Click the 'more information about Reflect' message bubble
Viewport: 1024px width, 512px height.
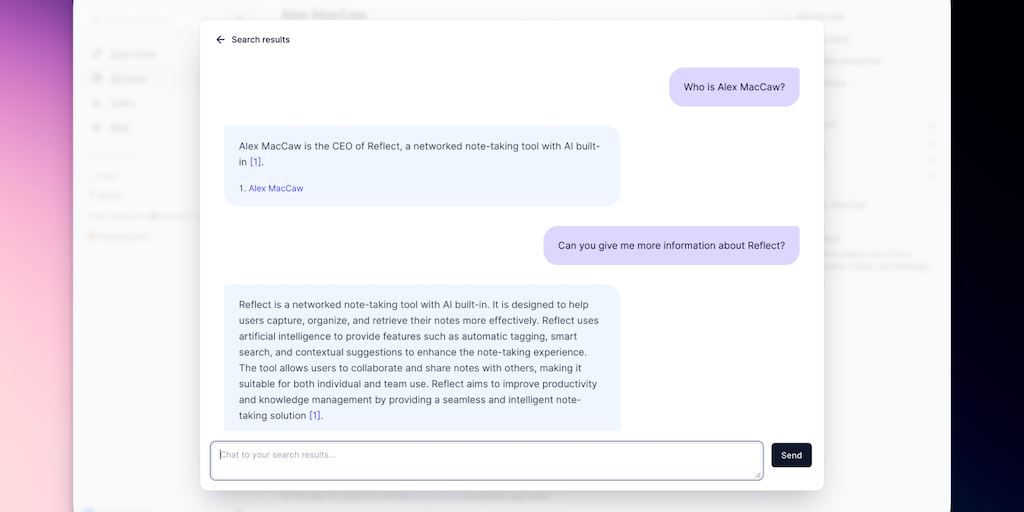click(x=671, y=245)
